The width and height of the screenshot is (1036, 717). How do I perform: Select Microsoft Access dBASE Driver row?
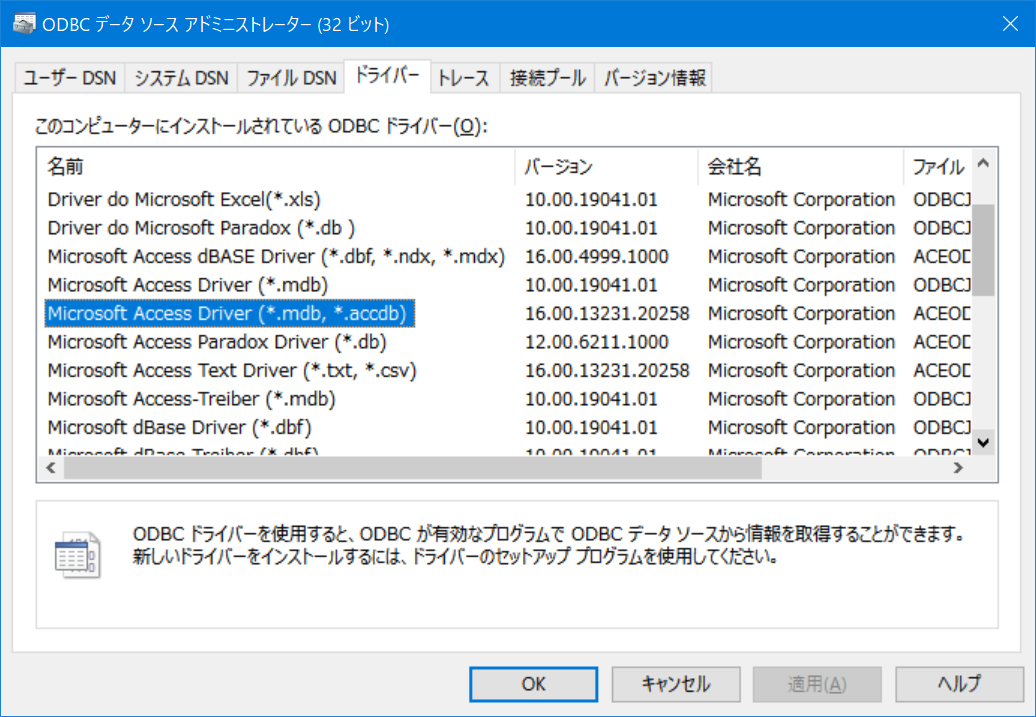276,256
